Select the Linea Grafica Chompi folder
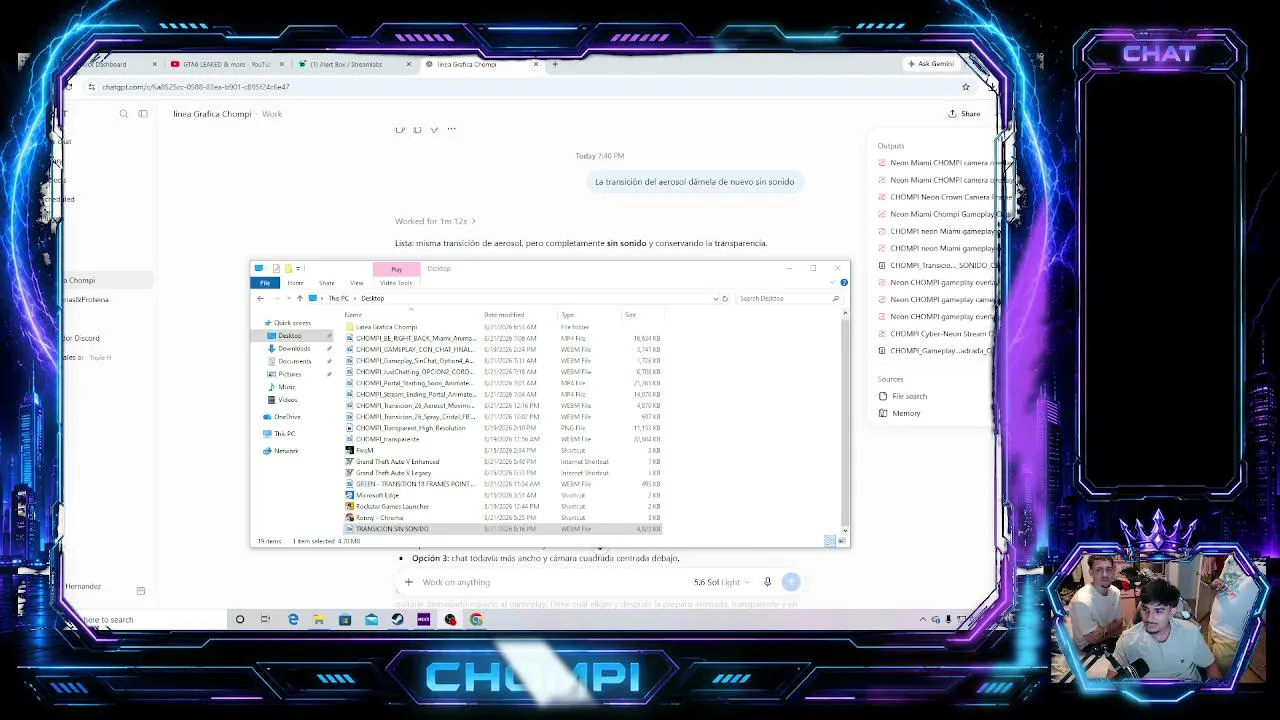 [386, 327]
